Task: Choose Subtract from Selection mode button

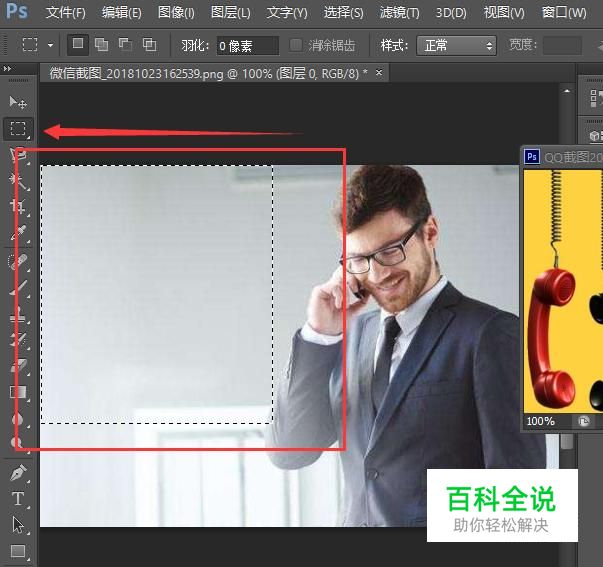Action: point(125,45)
